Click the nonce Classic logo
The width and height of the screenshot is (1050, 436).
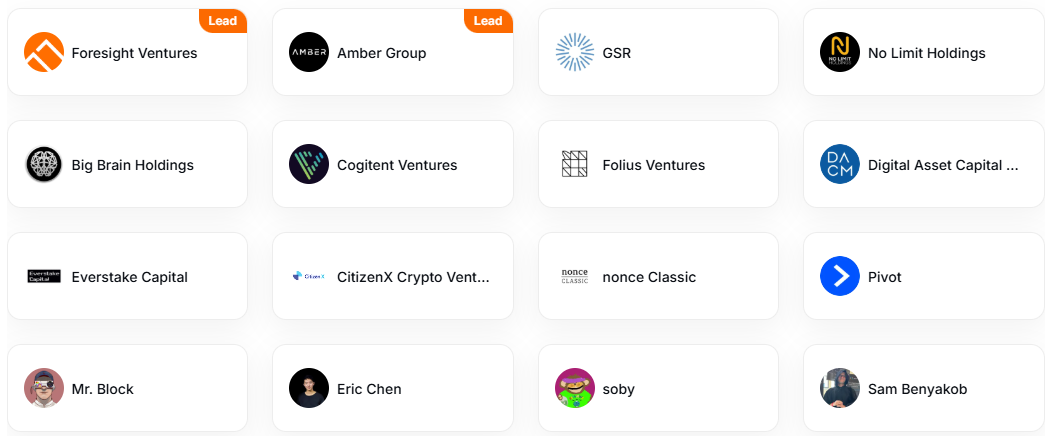click(x=575, y=276)
